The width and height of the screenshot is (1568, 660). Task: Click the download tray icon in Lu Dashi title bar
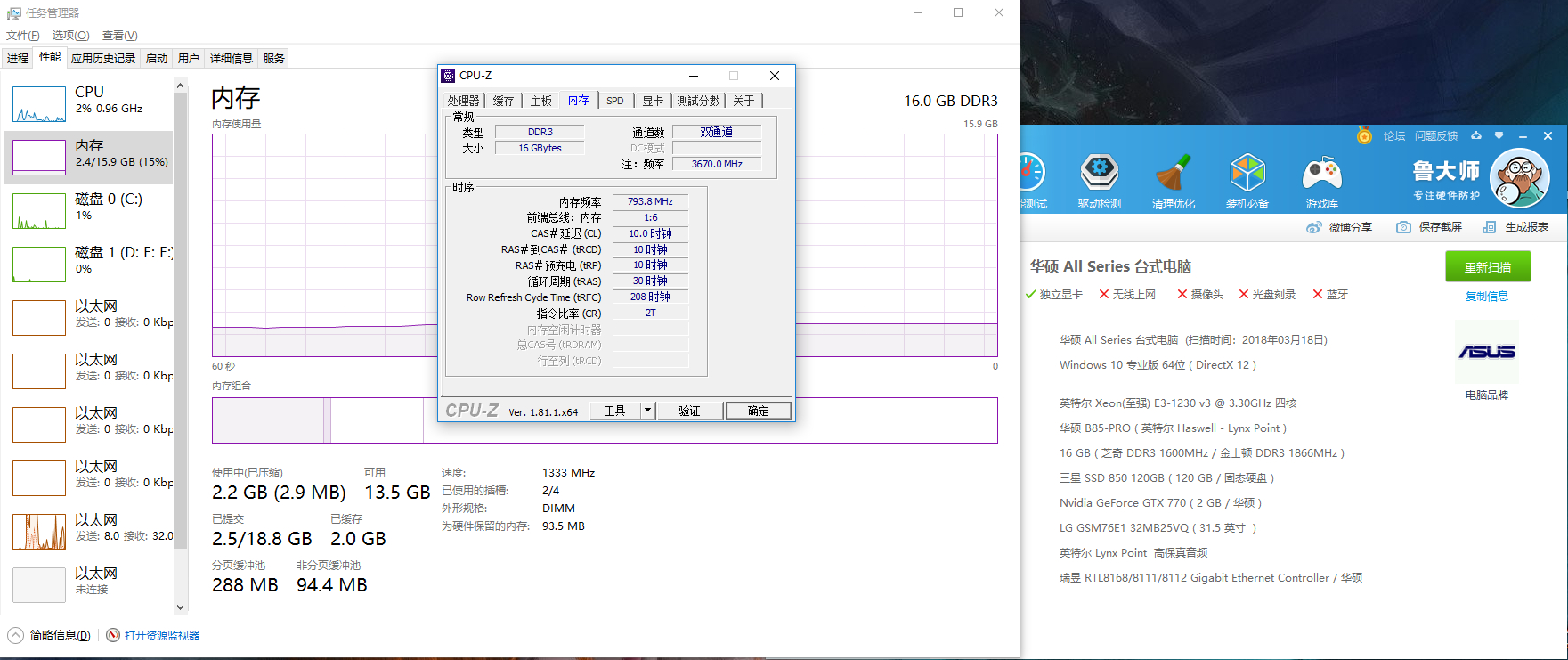pyautogui.click(x=1475, y=135)
